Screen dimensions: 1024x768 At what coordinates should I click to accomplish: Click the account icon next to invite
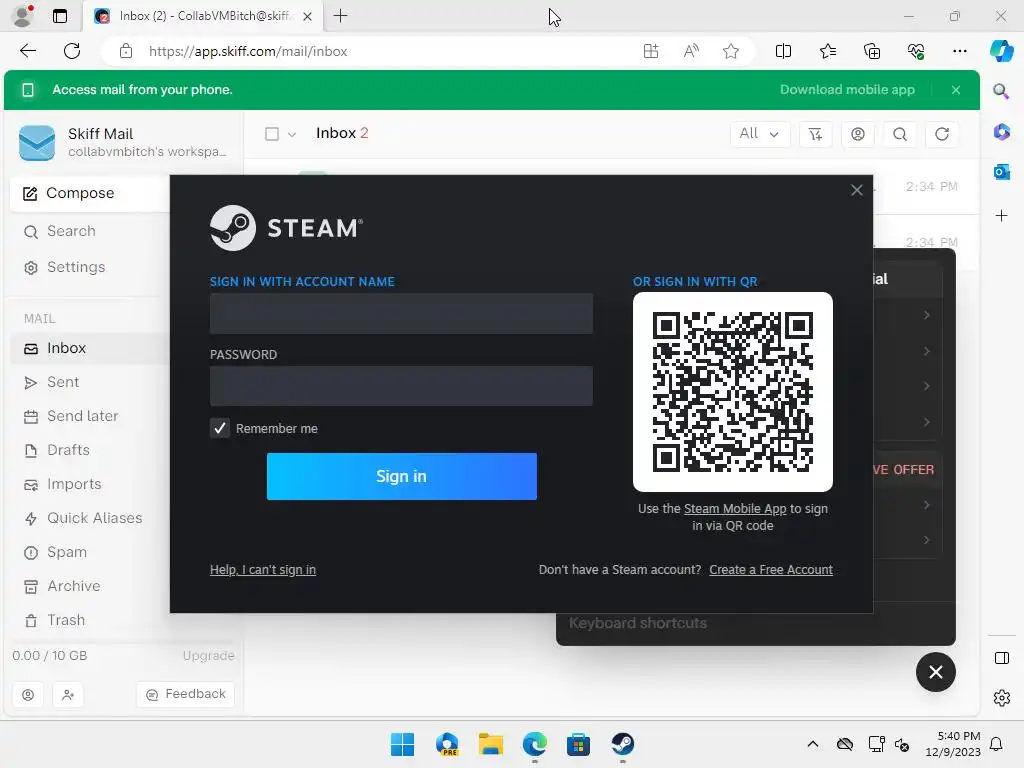(28, 695)
